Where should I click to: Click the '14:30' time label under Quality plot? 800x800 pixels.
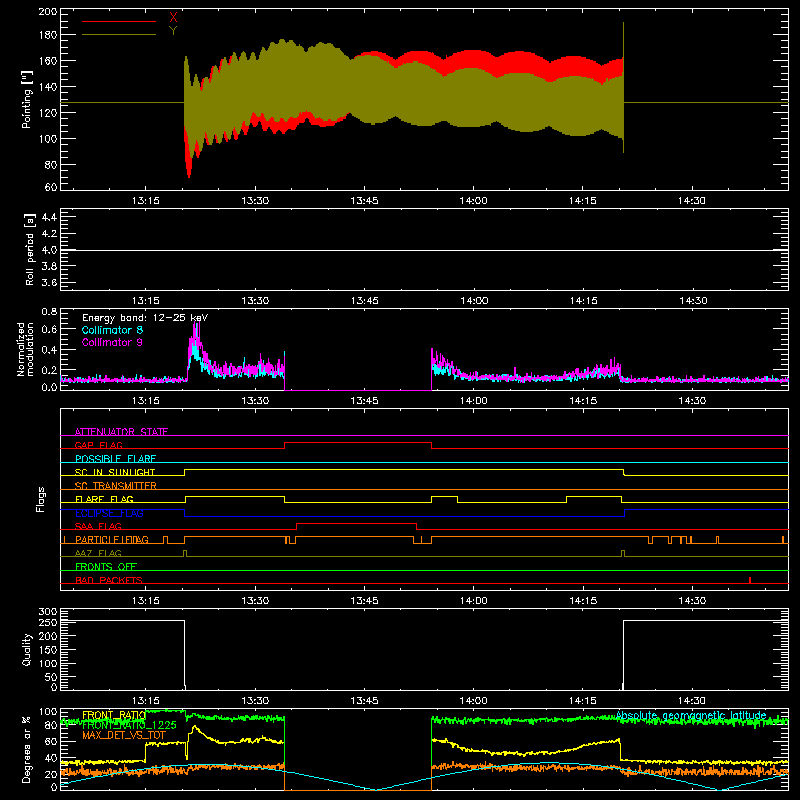point(692,701)
